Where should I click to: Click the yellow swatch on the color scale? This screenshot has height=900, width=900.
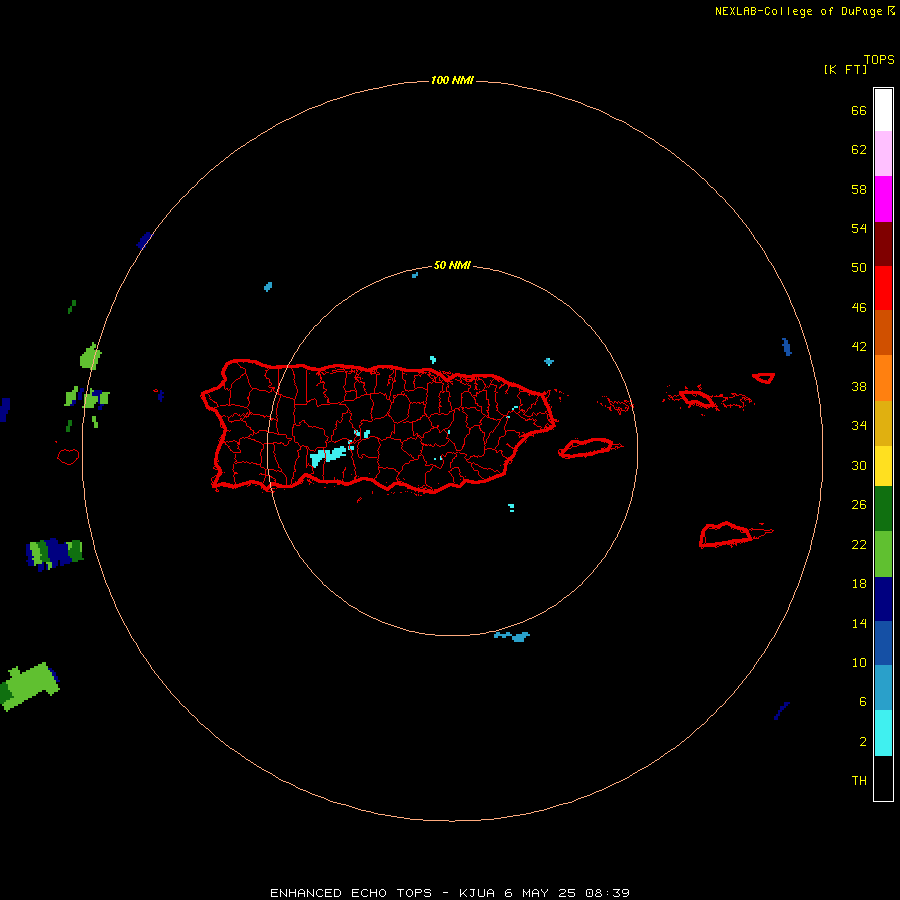[883, 466]
